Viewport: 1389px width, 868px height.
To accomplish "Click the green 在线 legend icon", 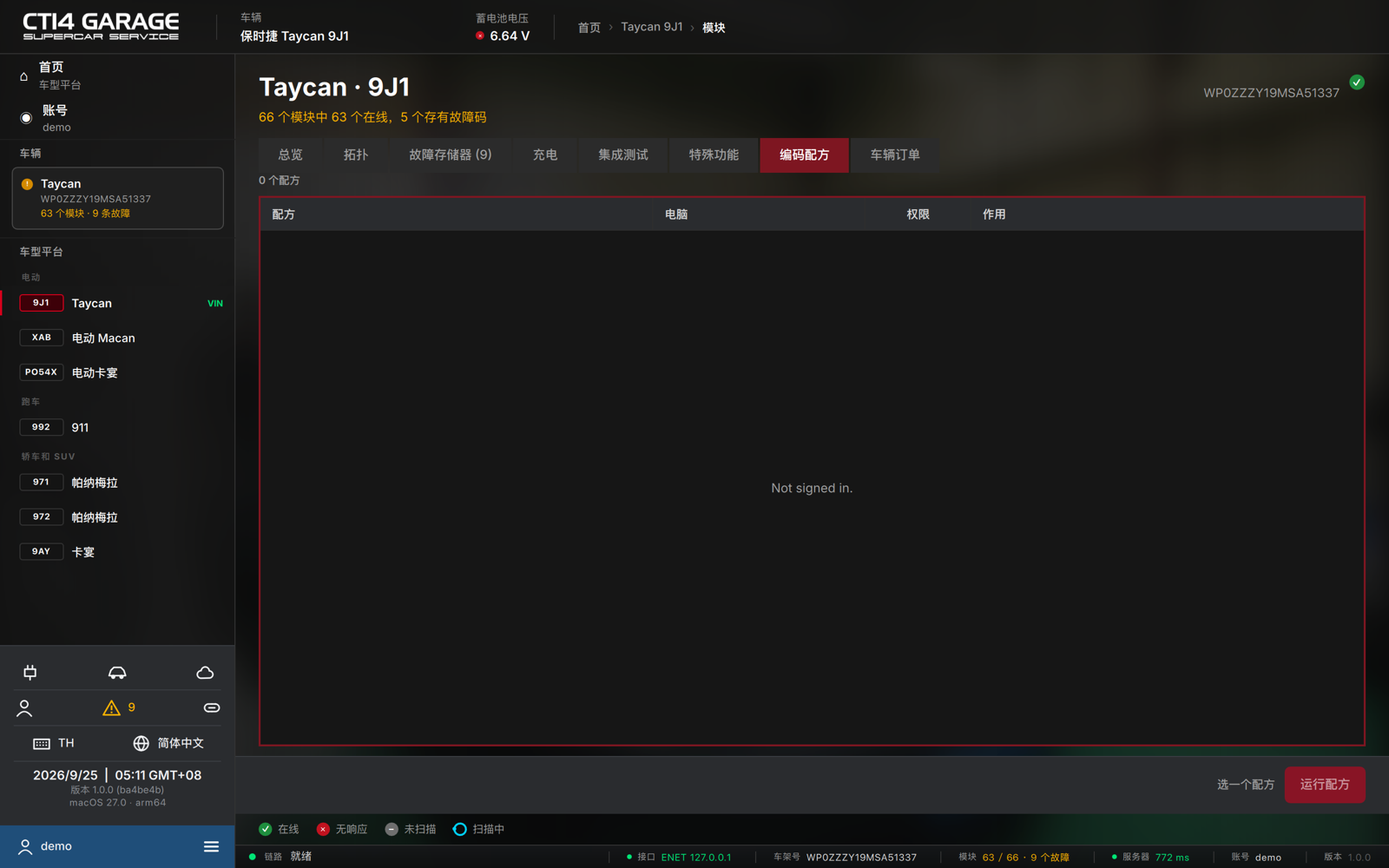I will (x=266, y=829).
